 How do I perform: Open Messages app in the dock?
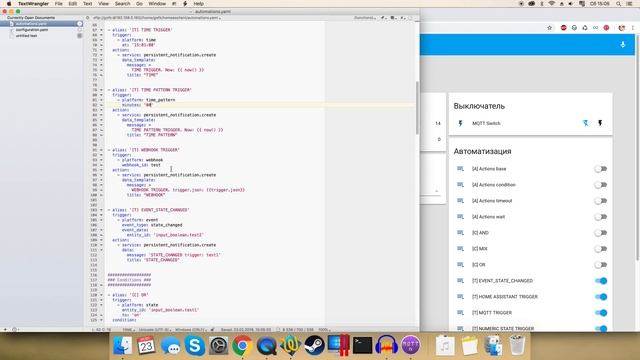click(x=171, y=346)
